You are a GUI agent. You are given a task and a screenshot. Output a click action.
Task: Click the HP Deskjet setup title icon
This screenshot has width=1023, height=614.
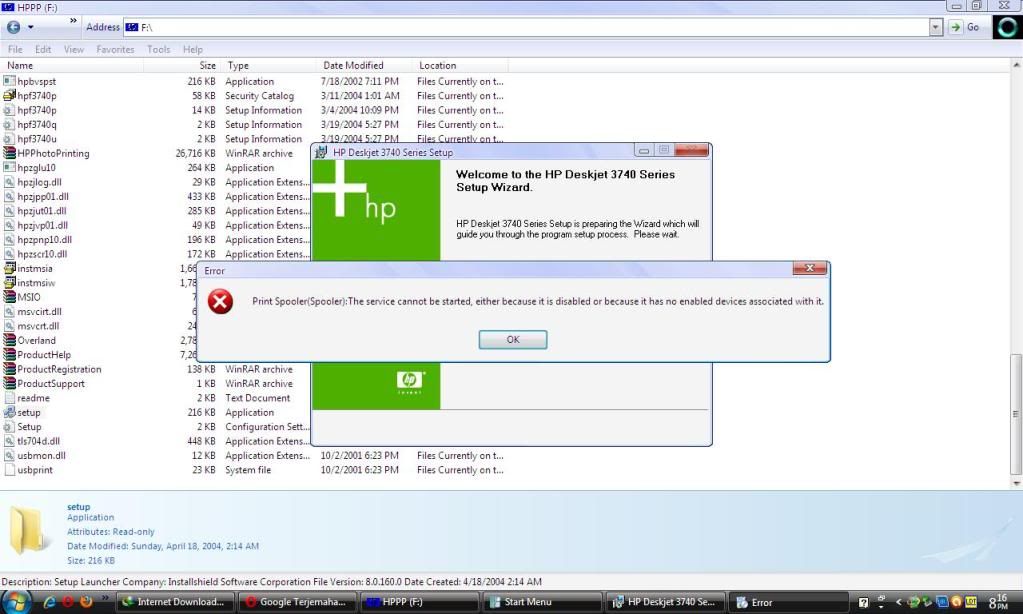point(321,152)
